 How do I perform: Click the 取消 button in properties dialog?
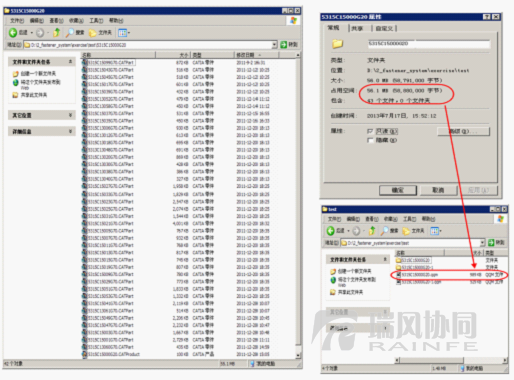point(438,190)
